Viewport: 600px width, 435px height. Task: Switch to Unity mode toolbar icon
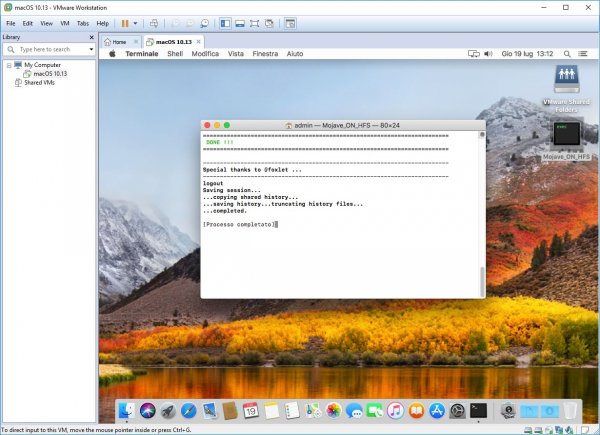(x=269, y=24)
